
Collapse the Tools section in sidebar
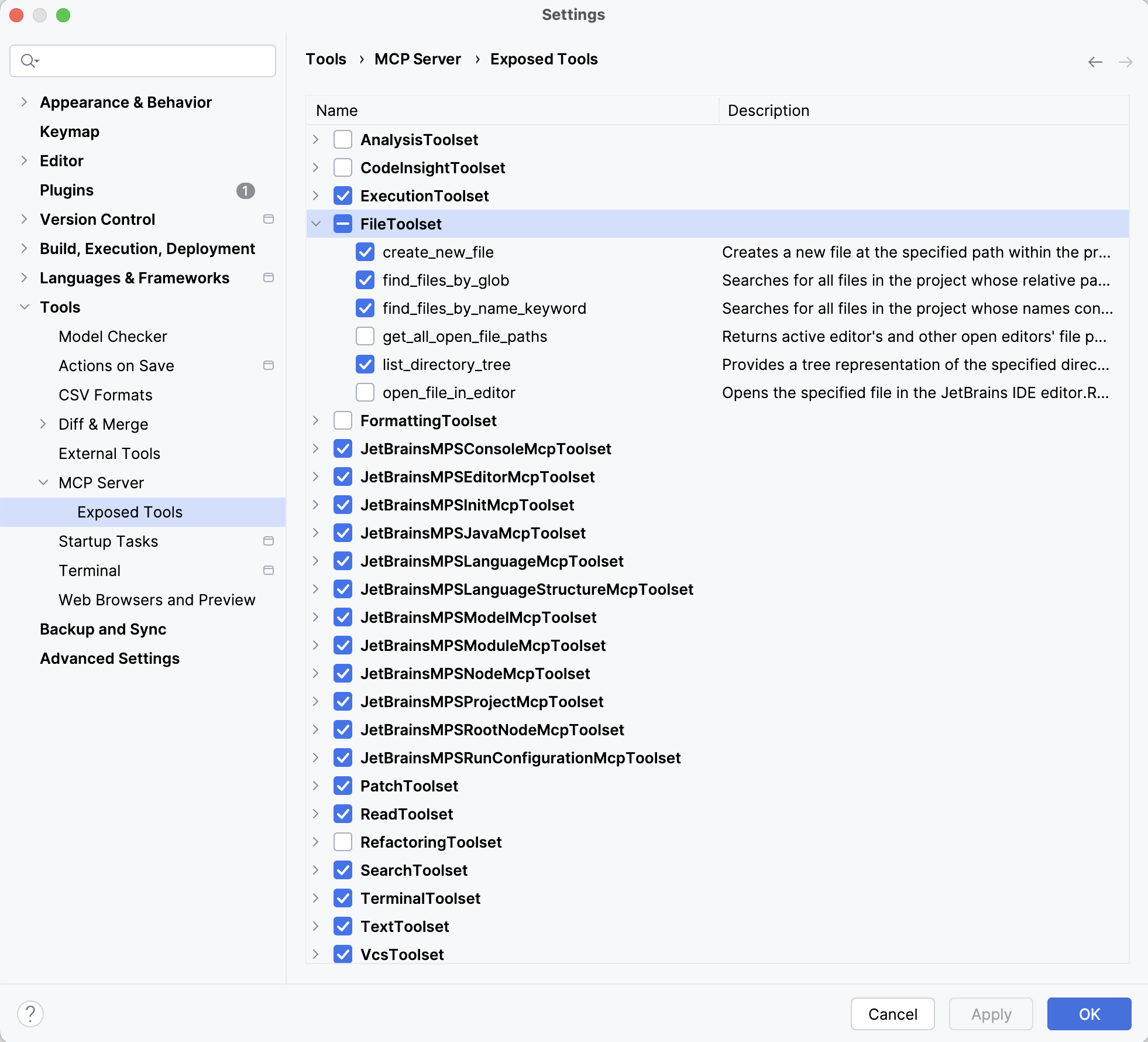(24, 307)
